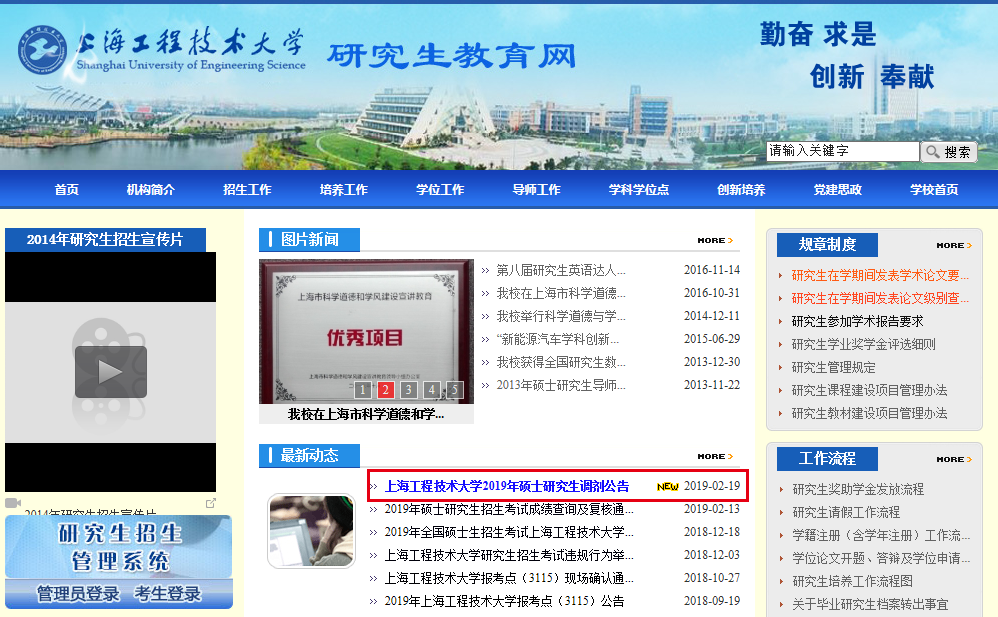Click 考生登录 in the recruitment system

[167, 593]
